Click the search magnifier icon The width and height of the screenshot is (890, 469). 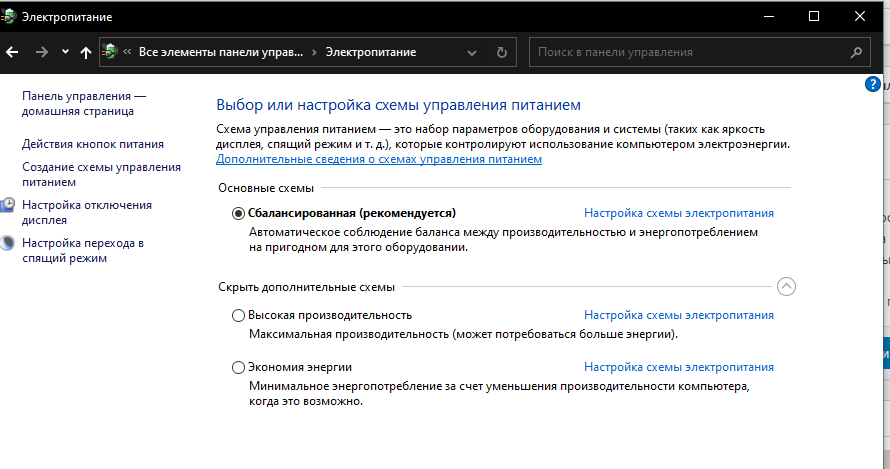pos(856,52)
